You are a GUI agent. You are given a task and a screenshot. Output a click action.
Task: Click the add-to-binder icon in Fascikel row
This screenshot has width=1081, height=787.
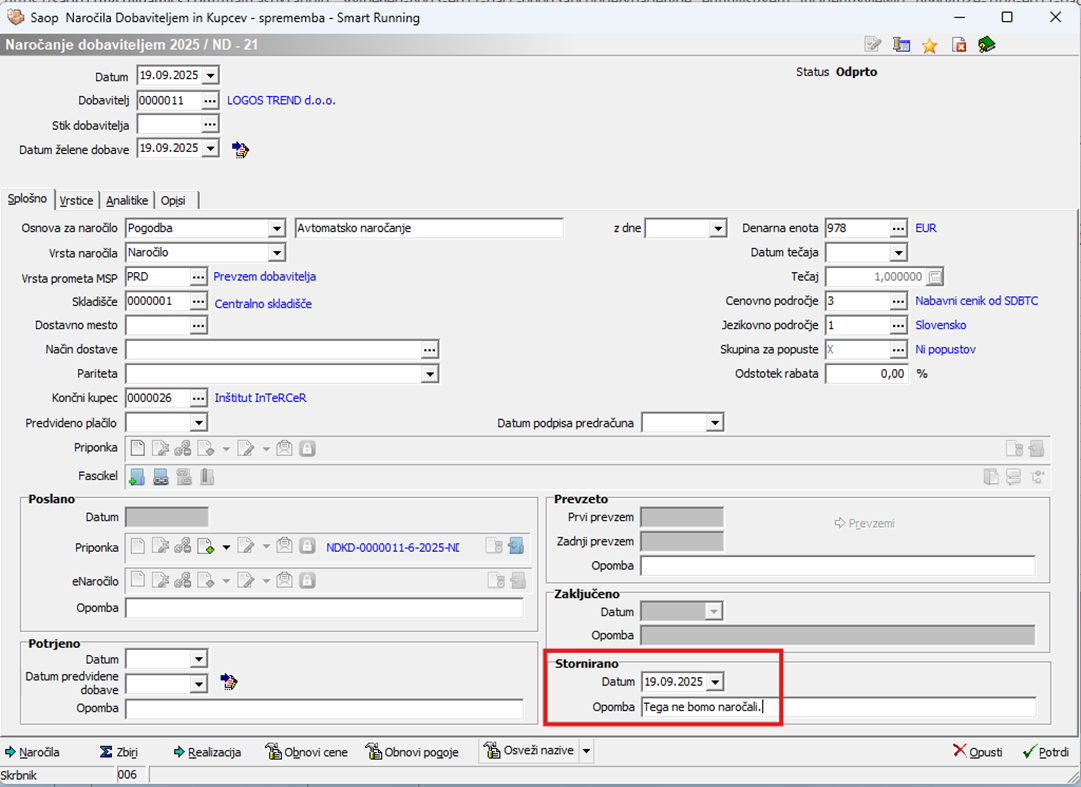click(x=136, y=477)
